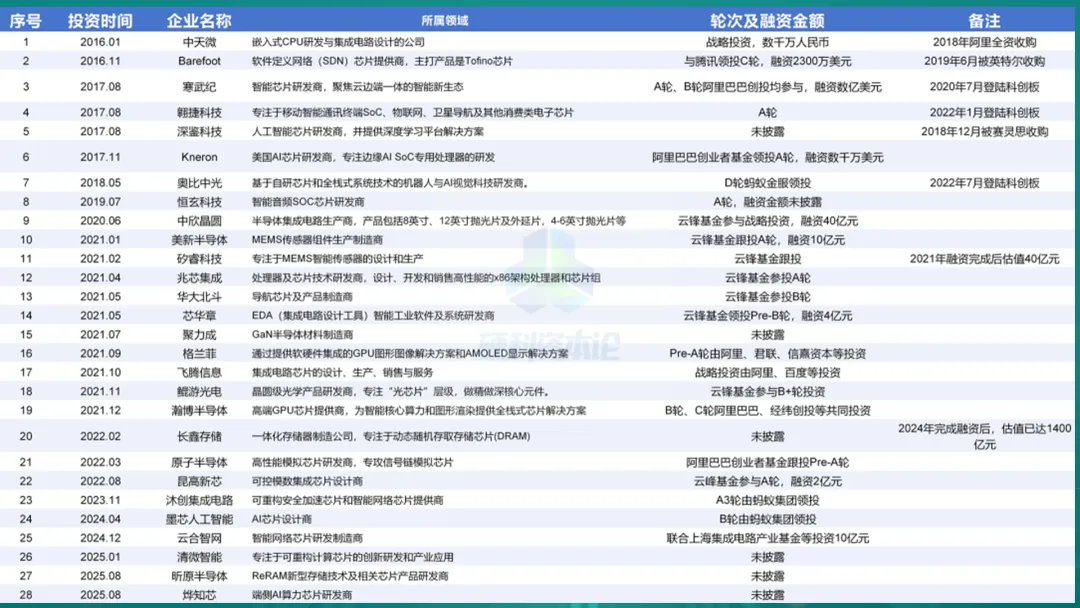Select the company name 兆芯集成
Screen dimensions: 1080x608
coord(199,277)
